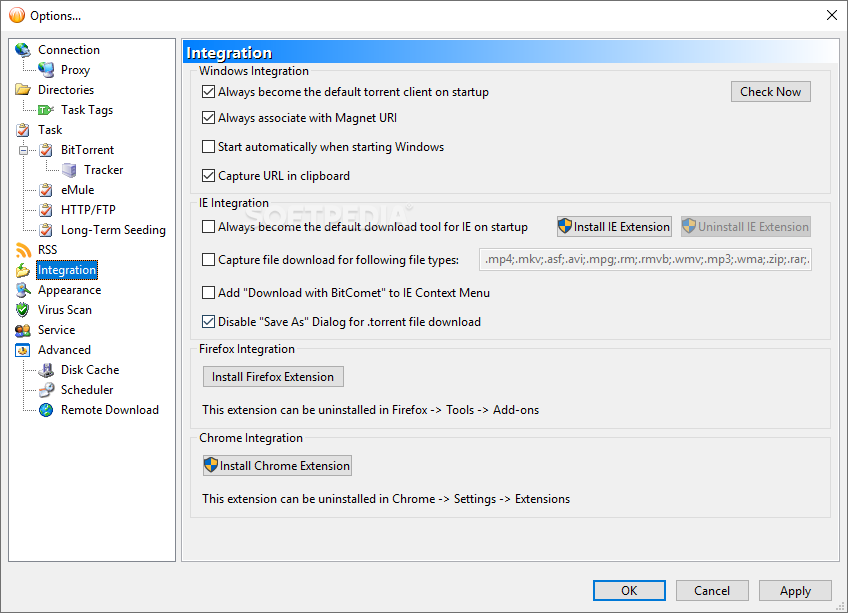Select Long-Term Seeding in the tree

113,230
